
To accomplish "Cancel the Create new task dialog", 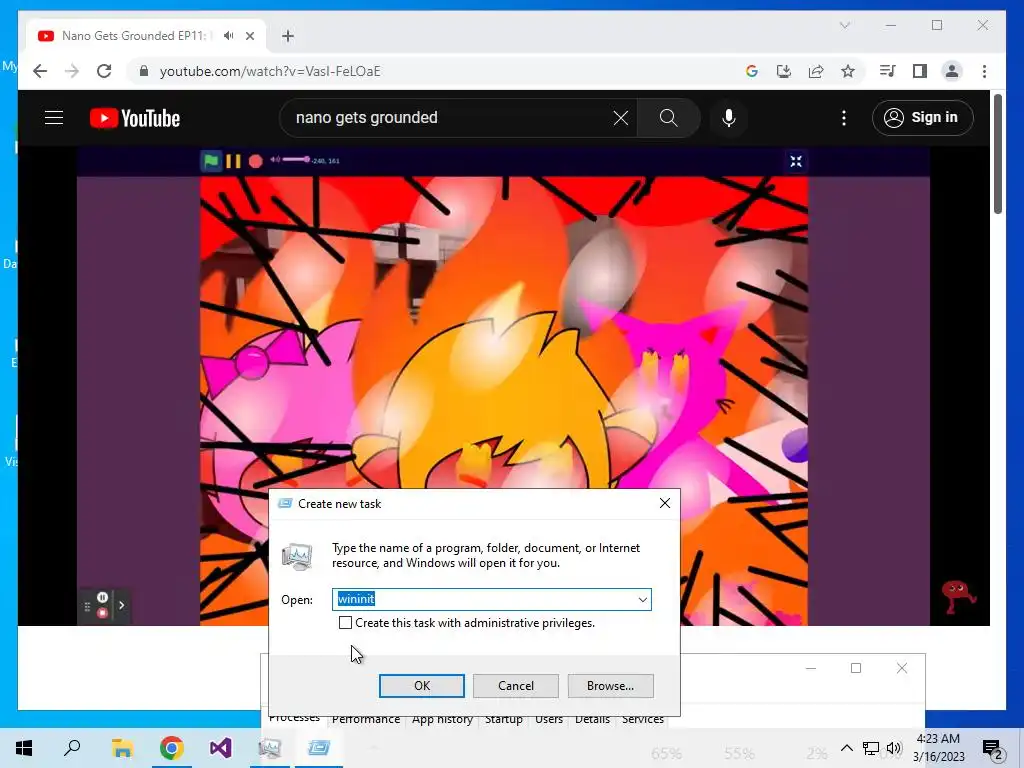I will (516, 686).
